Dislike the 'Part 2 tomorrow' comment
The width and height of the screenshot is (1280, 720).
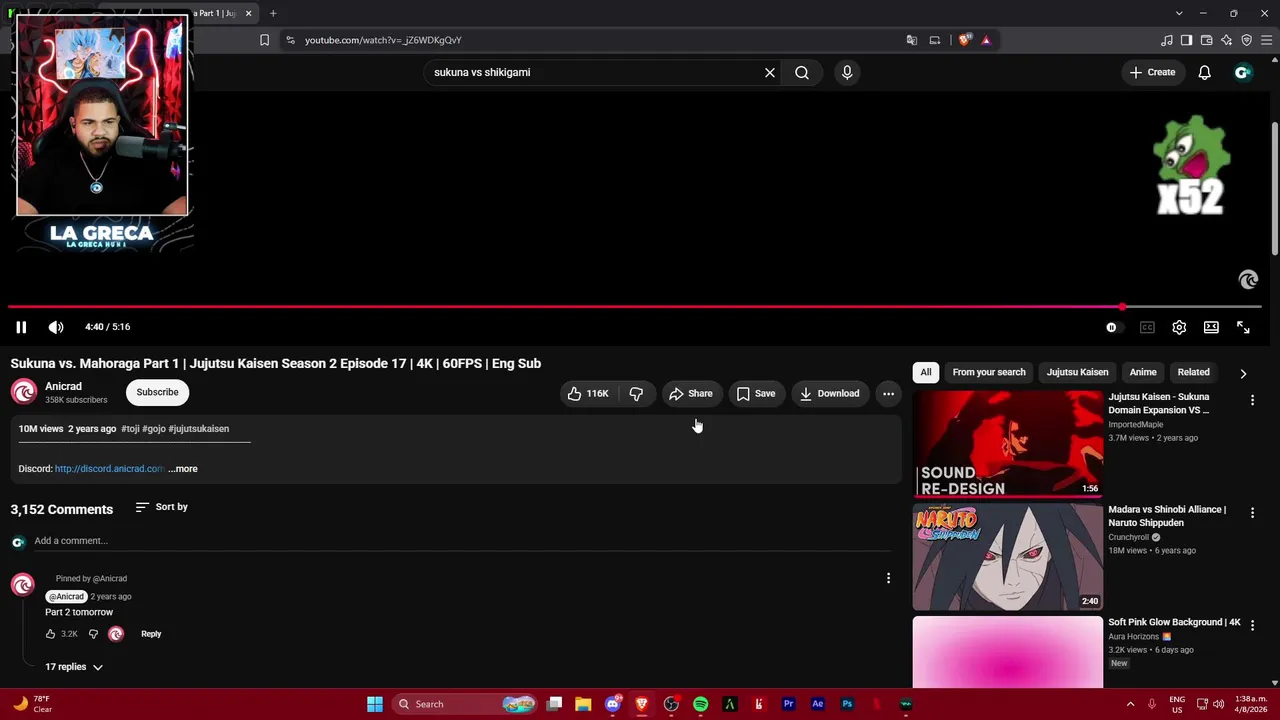93,634
